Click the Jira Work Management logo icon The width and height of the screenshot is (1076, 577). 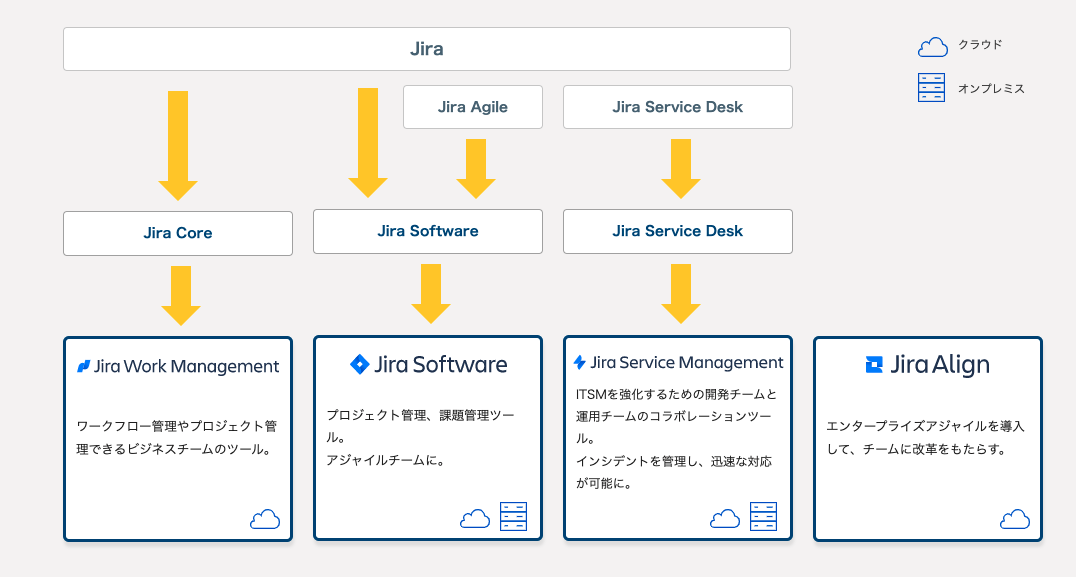[84, 366]
